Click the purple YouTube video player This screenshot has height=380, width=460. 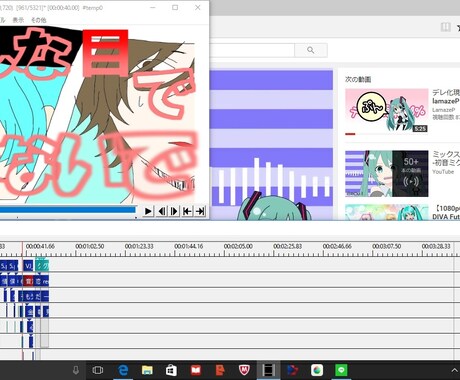271,145
